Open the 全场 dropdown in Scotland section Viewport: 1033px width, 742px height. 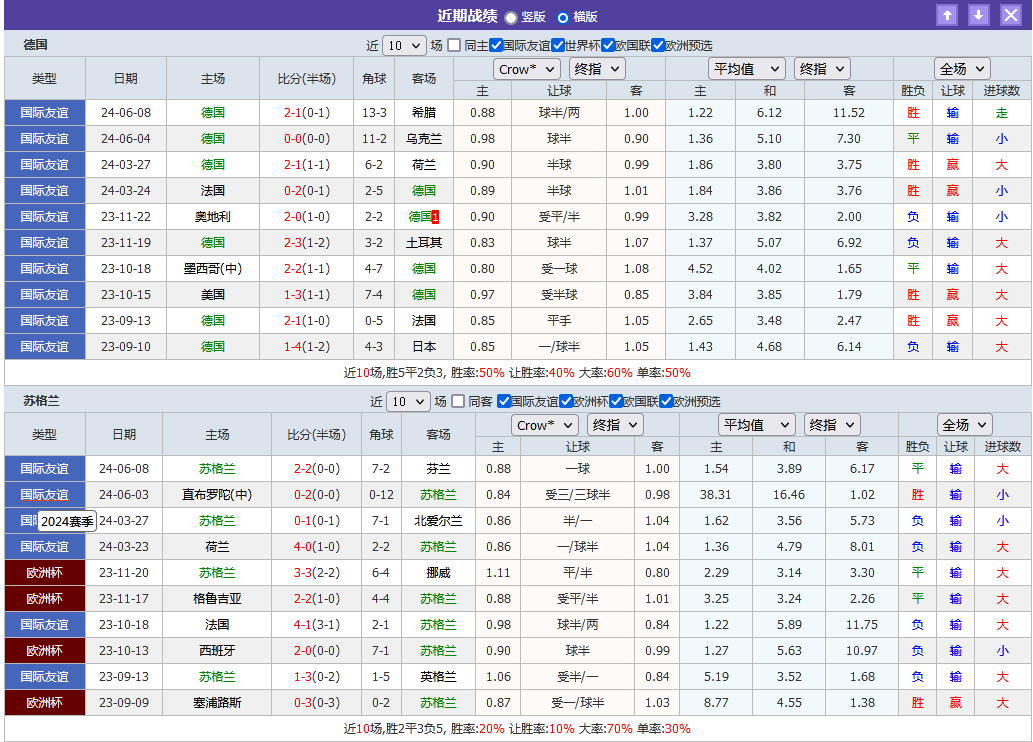963,424
